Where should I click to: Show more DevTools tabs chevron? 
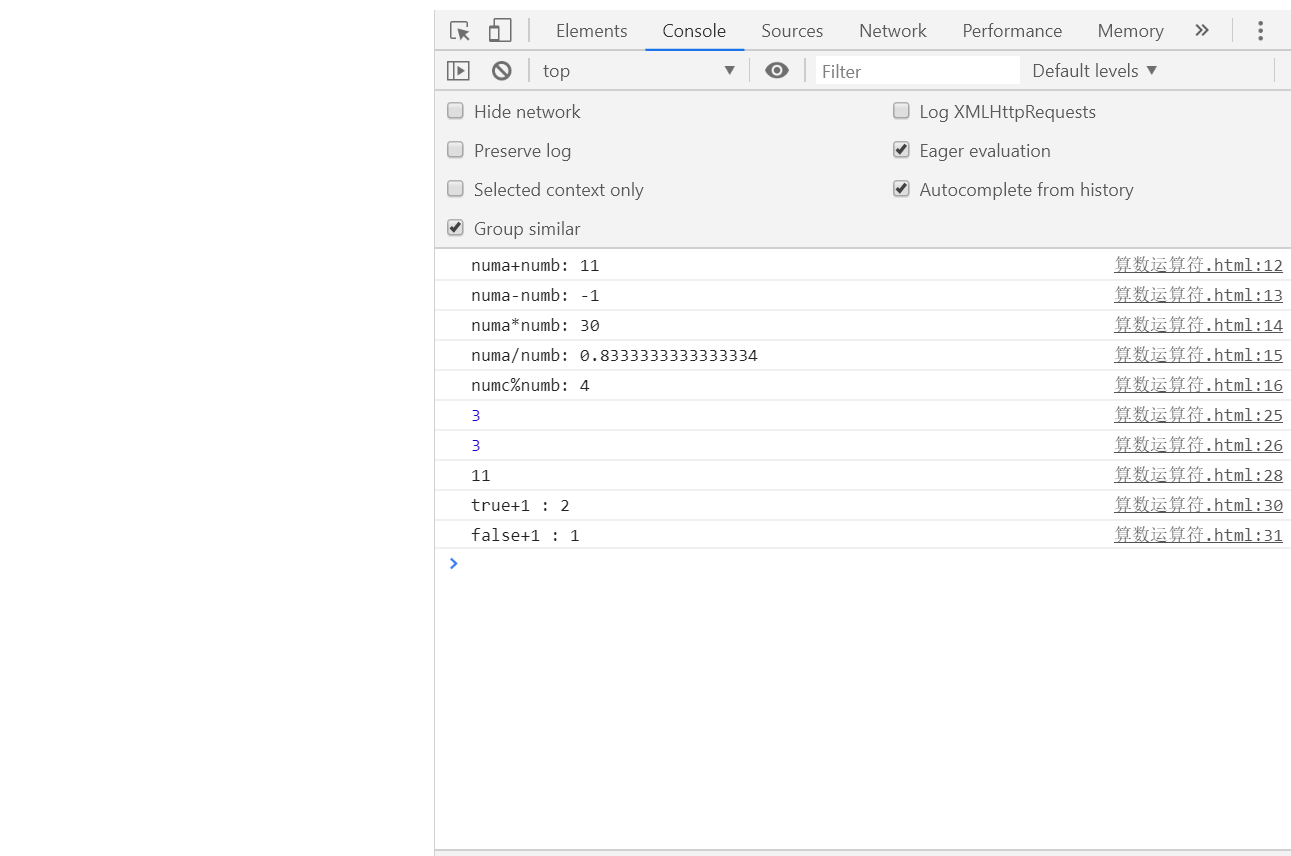(1202, 31)
